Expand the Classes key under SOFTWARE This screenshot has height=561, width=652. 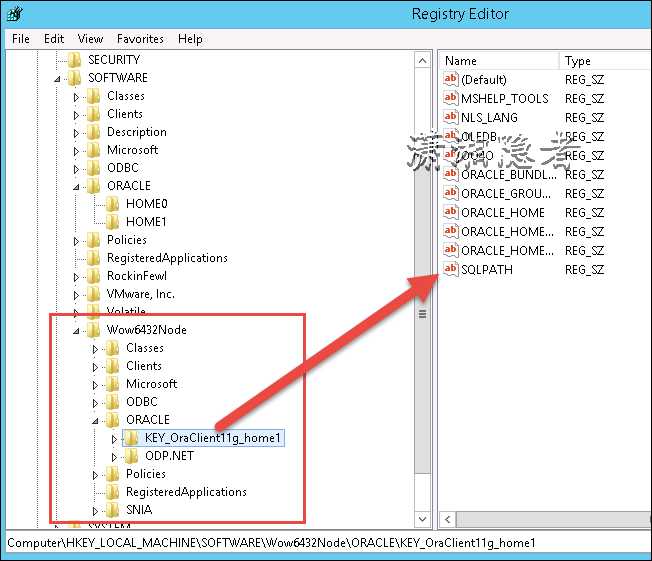coord(76,97)
